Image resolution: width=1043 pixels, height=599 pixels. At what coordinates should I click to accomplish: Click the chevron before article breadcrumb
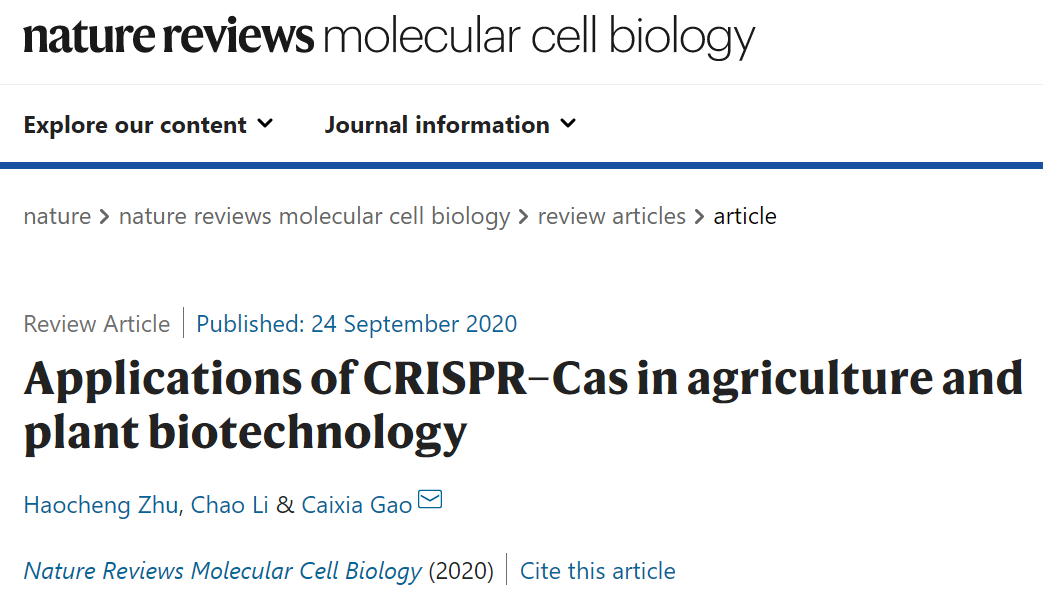[699, 217]
